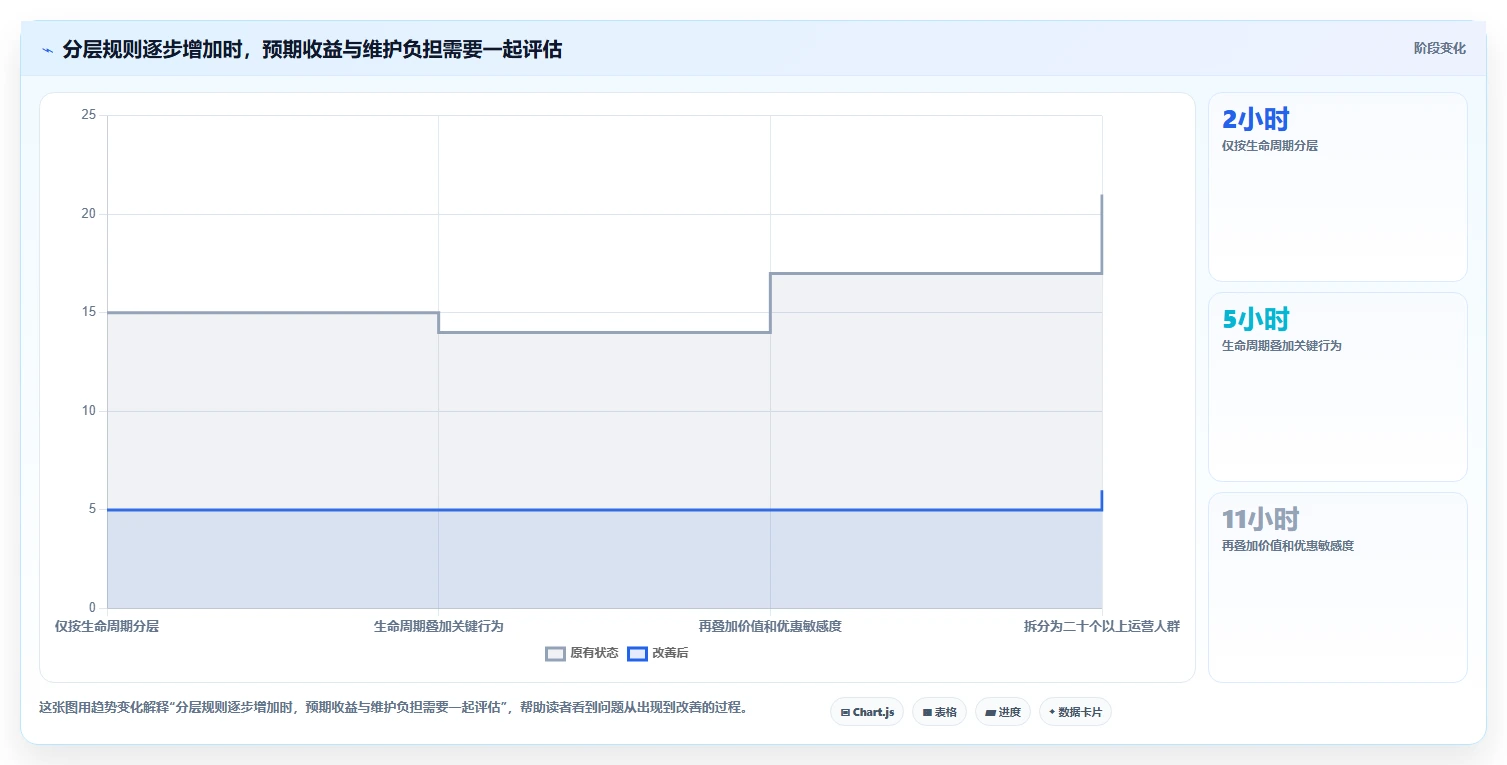
Task: Click the card caption 再叠加价值和优惠敏感度 under 11小时
Action: point(1287,546)
